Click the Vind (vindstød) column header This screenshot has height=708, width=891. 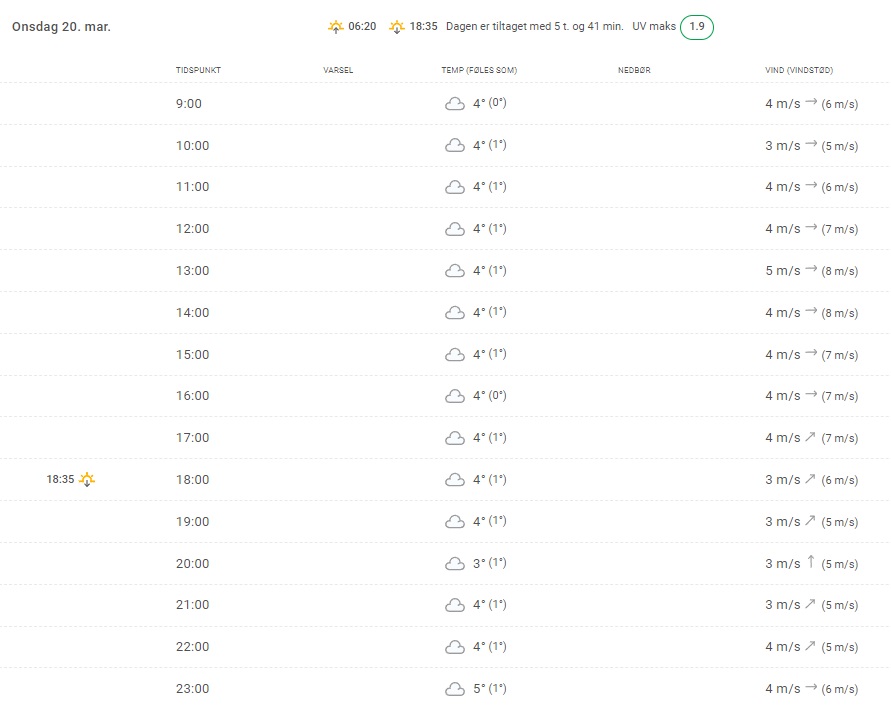coord(799,70)
